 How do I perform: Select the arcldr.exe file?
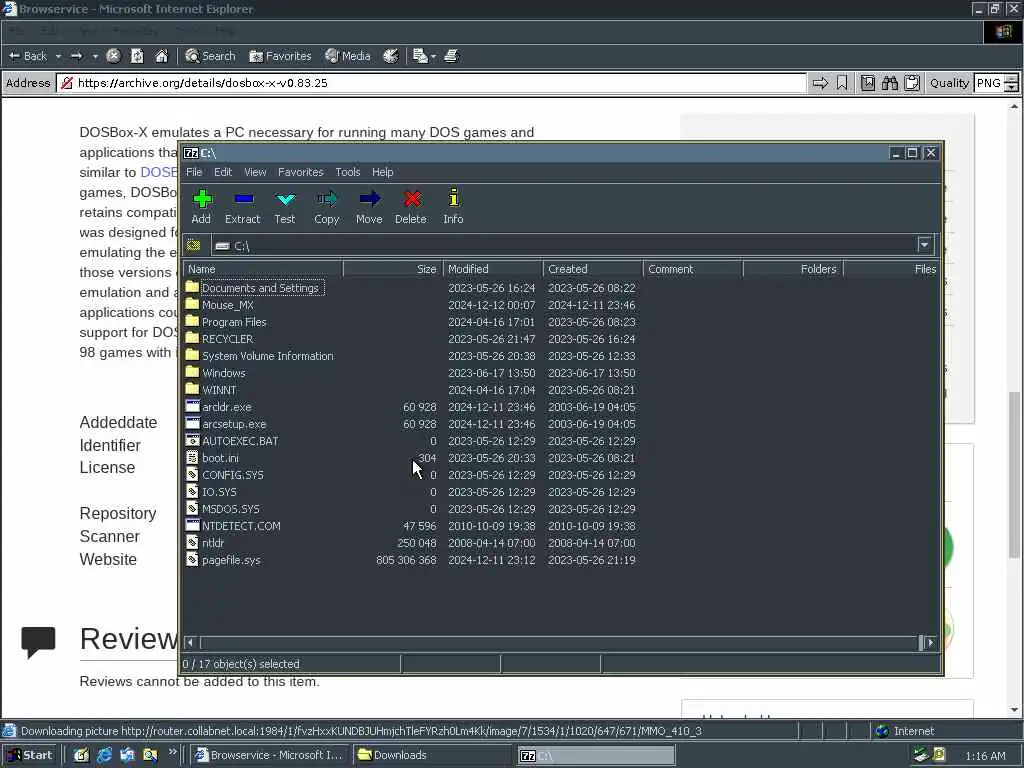pyautogui.click(x=226, y=407)
